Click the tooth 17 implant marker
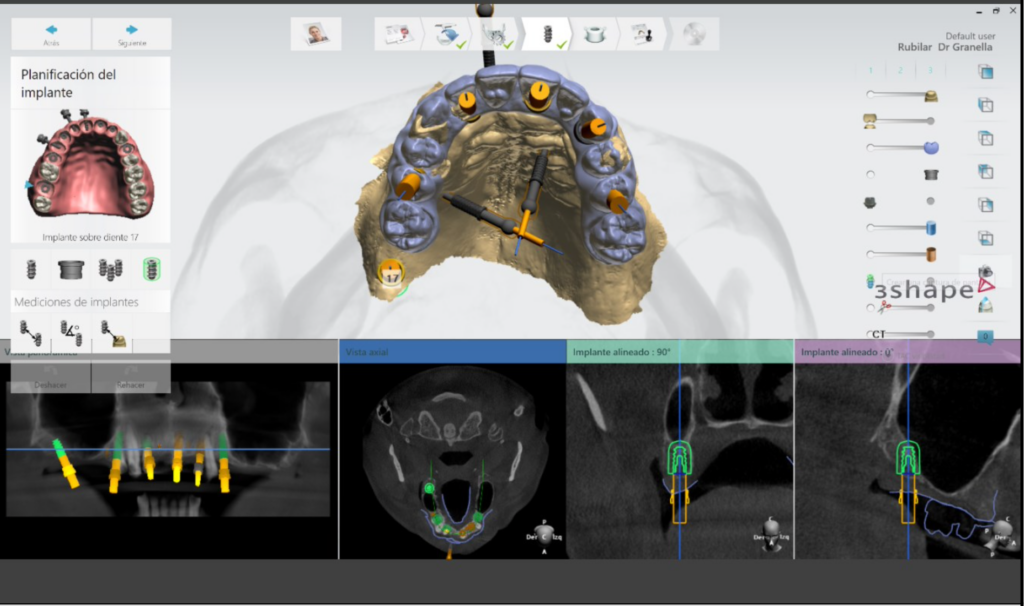 pos(391,273)
